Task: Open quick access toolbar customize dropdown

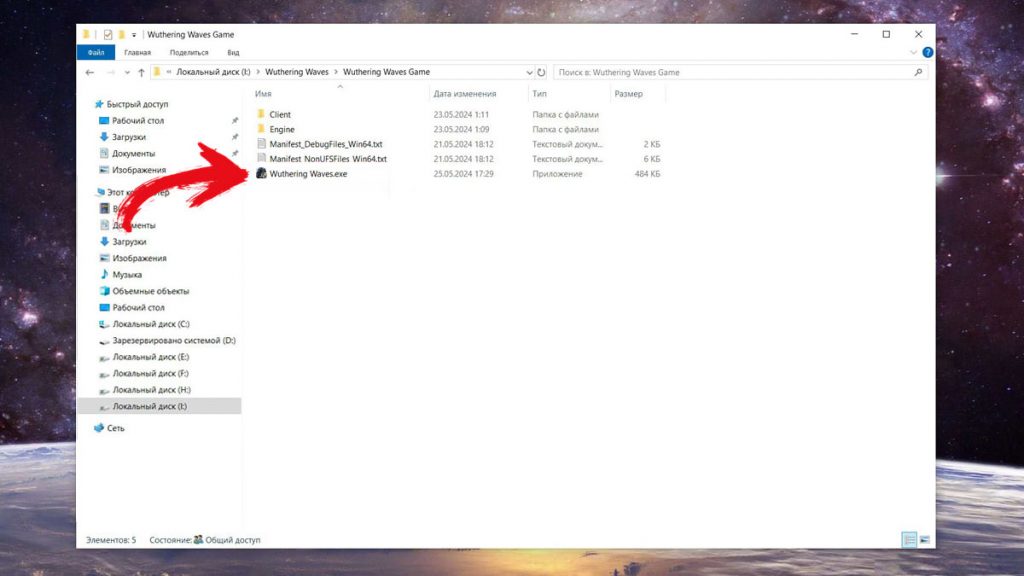Action: pos(134,35)
